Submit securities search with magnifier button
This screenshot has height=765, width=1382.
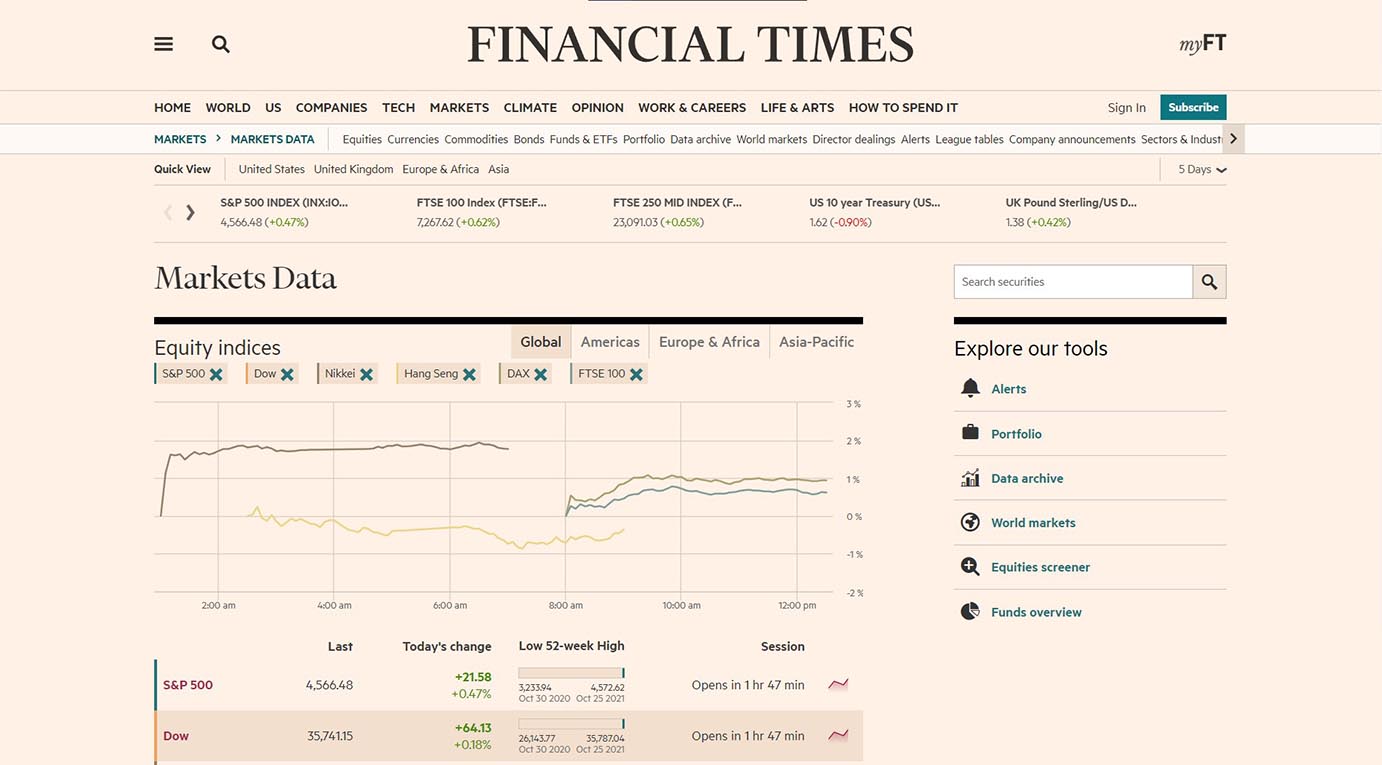point(1209,282)
